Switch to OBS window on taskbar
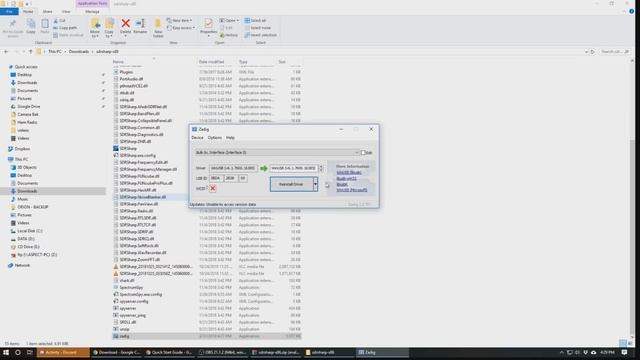The image size is (640, 360). [222, 352]
